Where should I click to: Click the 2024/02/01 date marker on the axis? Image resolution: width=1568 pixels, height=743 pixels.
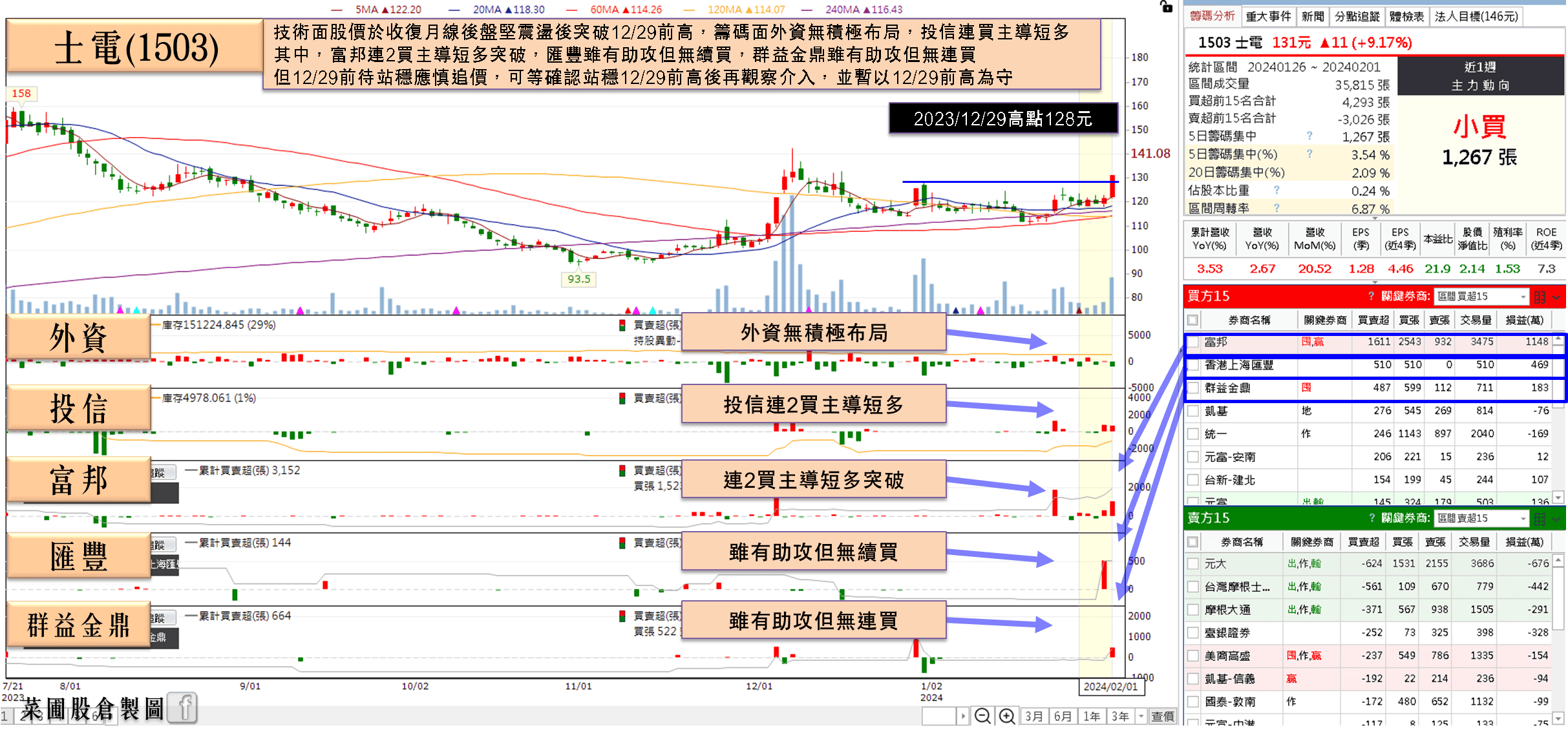pyautogui.click(x=1110, y=686)
